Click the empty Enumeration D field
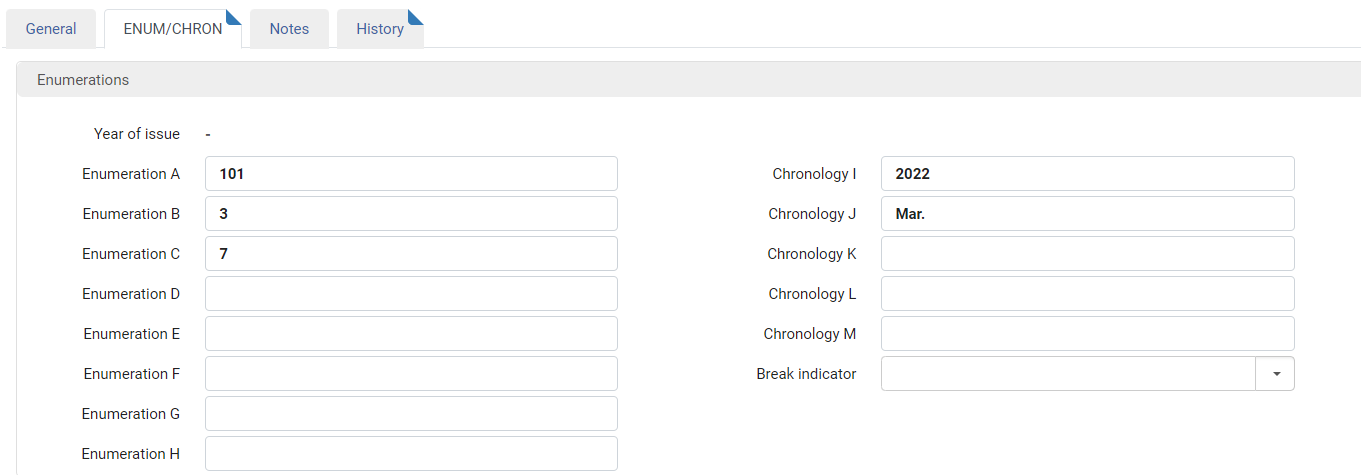This screenshot has width=1361, height=475. (x=411, y=294)
